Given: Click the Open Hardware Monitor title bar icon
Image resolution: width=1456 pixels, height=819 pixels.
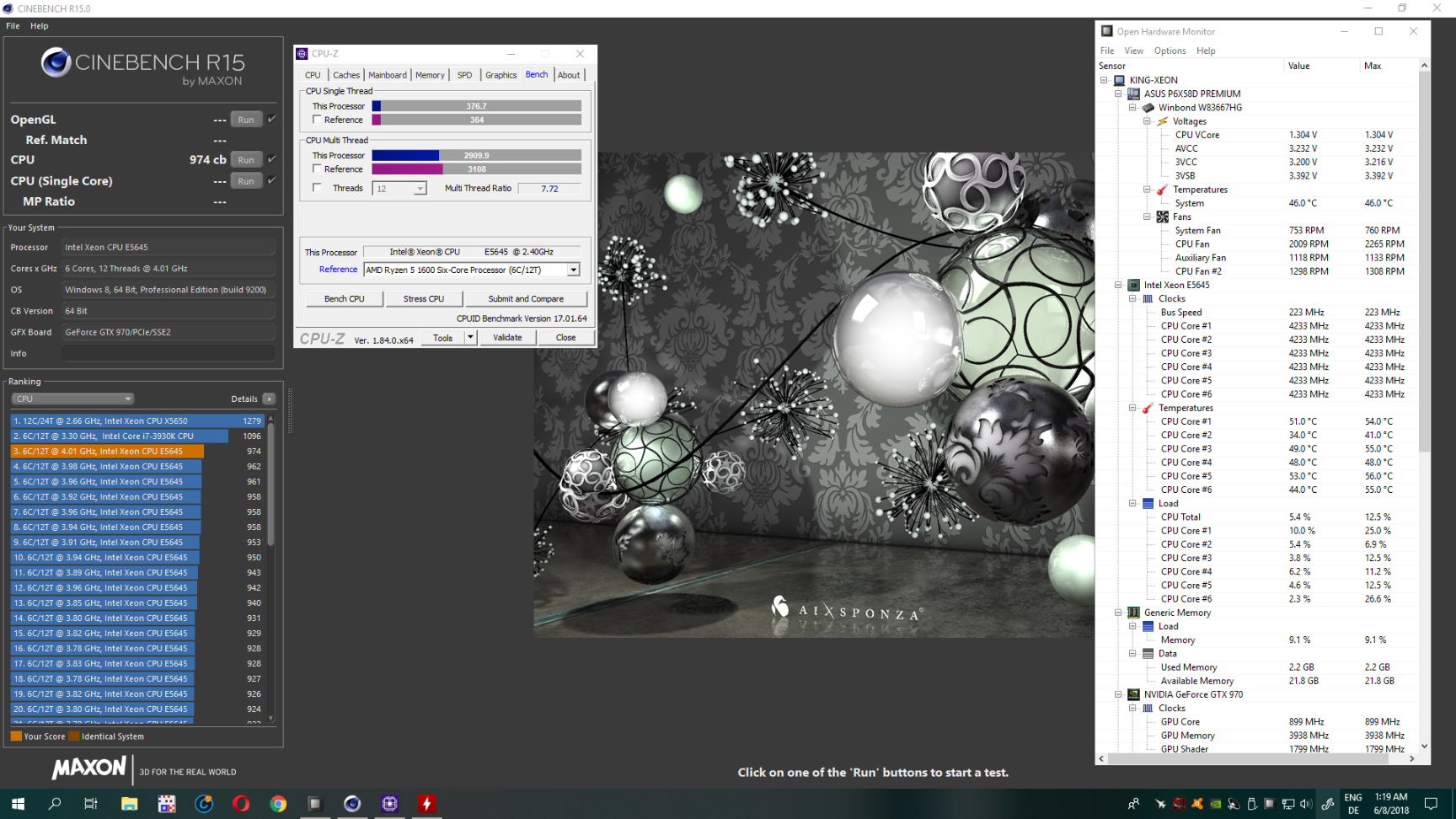Looking at the screenshot, I should point(1106,31).
